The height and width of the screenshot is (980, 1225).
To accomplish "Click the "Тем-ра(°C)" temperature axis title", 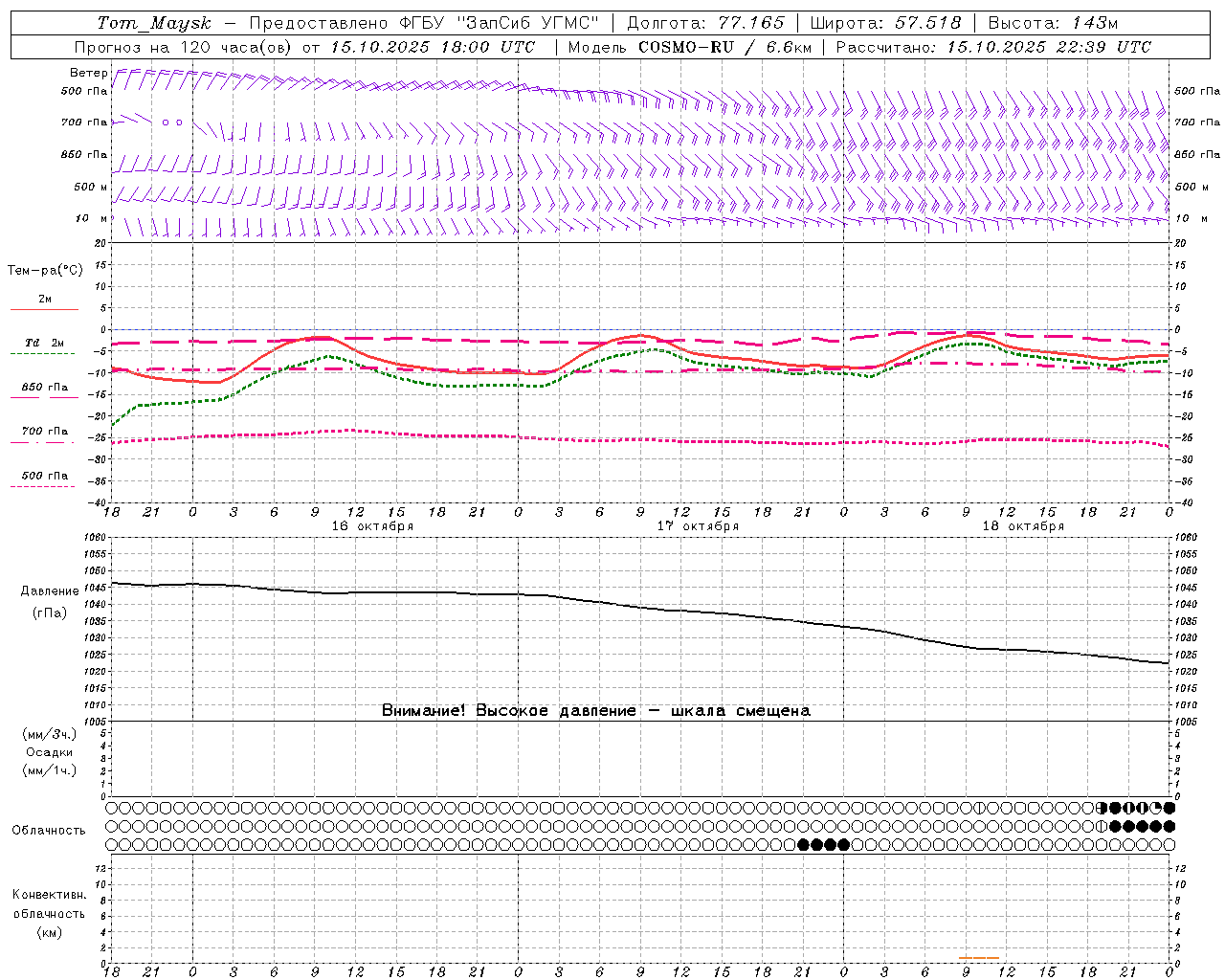I will [45, 271].
